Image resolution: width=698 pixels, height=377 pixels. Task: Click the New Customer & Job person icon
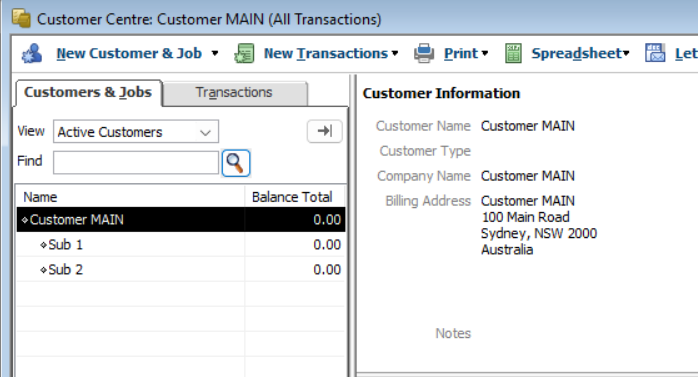(x=32, y=53)
